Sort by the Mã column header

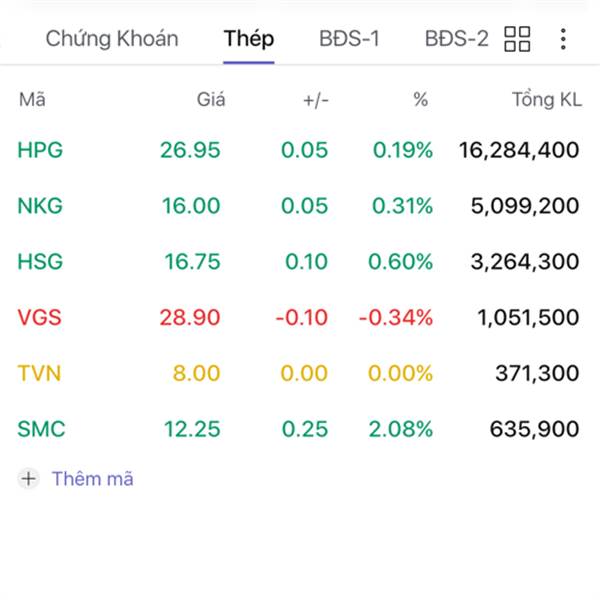pos(31,99)
